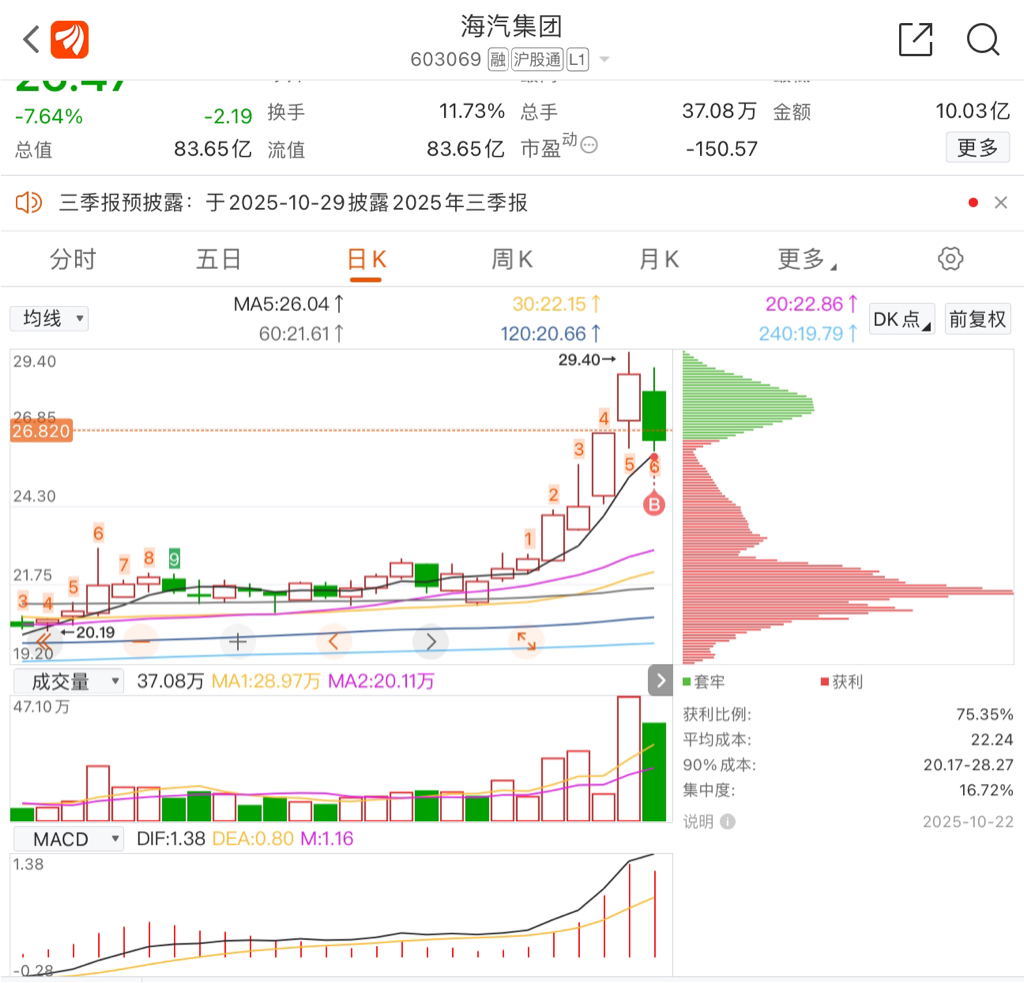
Task: Open the 说明 info icon
Action: click(727, 822)
